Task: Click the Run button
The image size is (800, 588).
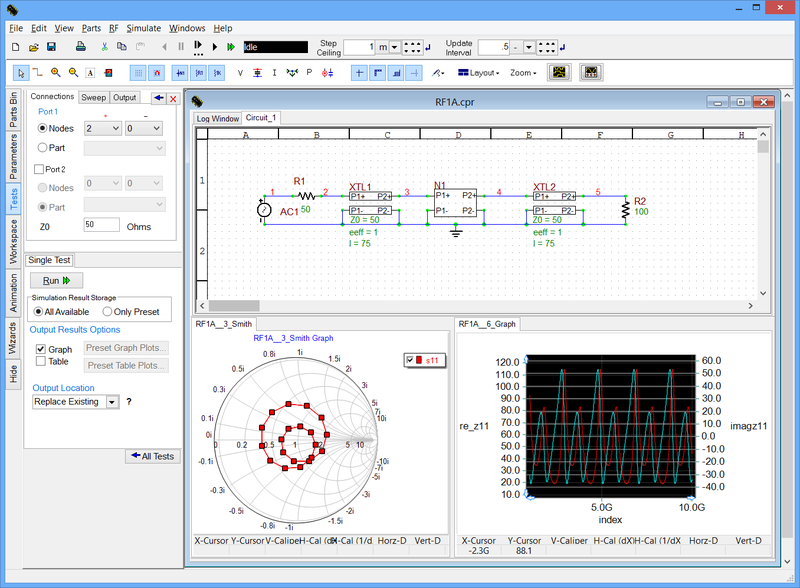Action: coord(56,281)
